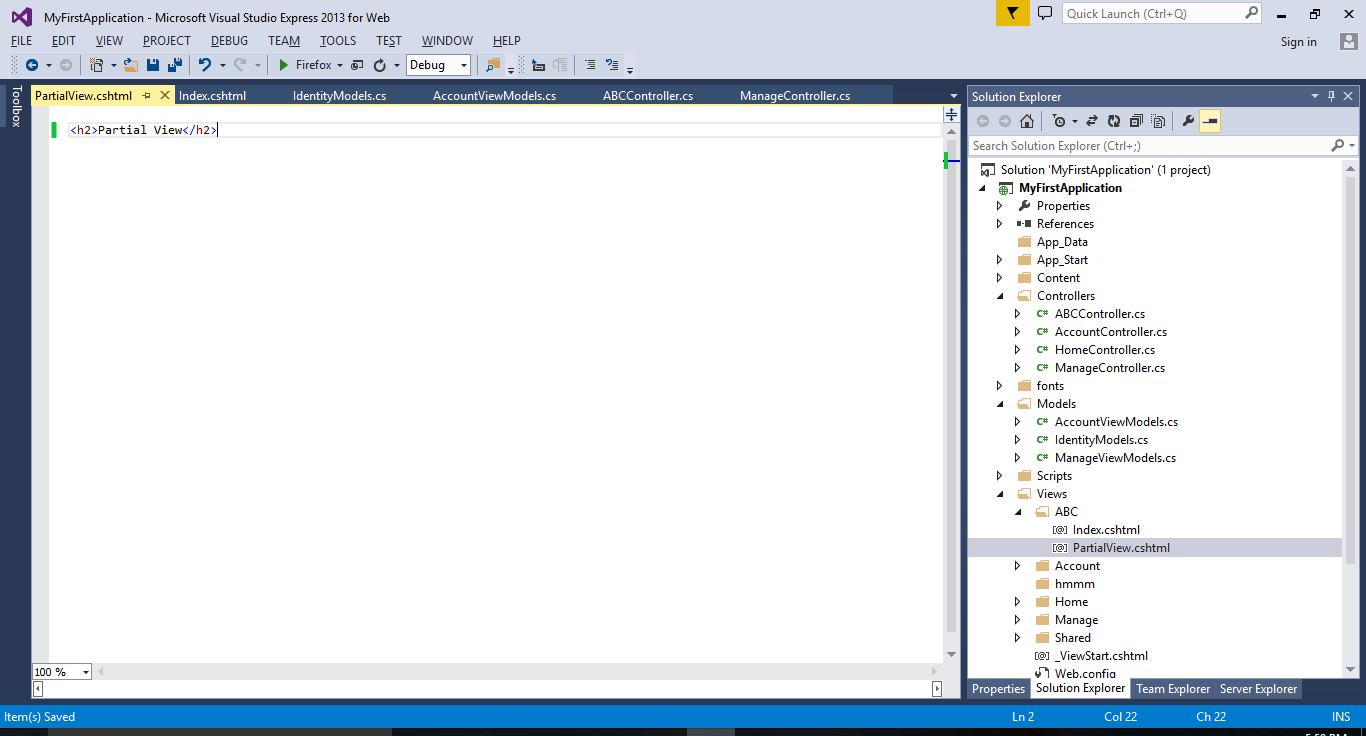The height and width of the screenshot is (736, 1366).
Task: Collapse all nodes in Solution Explorer
Action: point(1137,121)
